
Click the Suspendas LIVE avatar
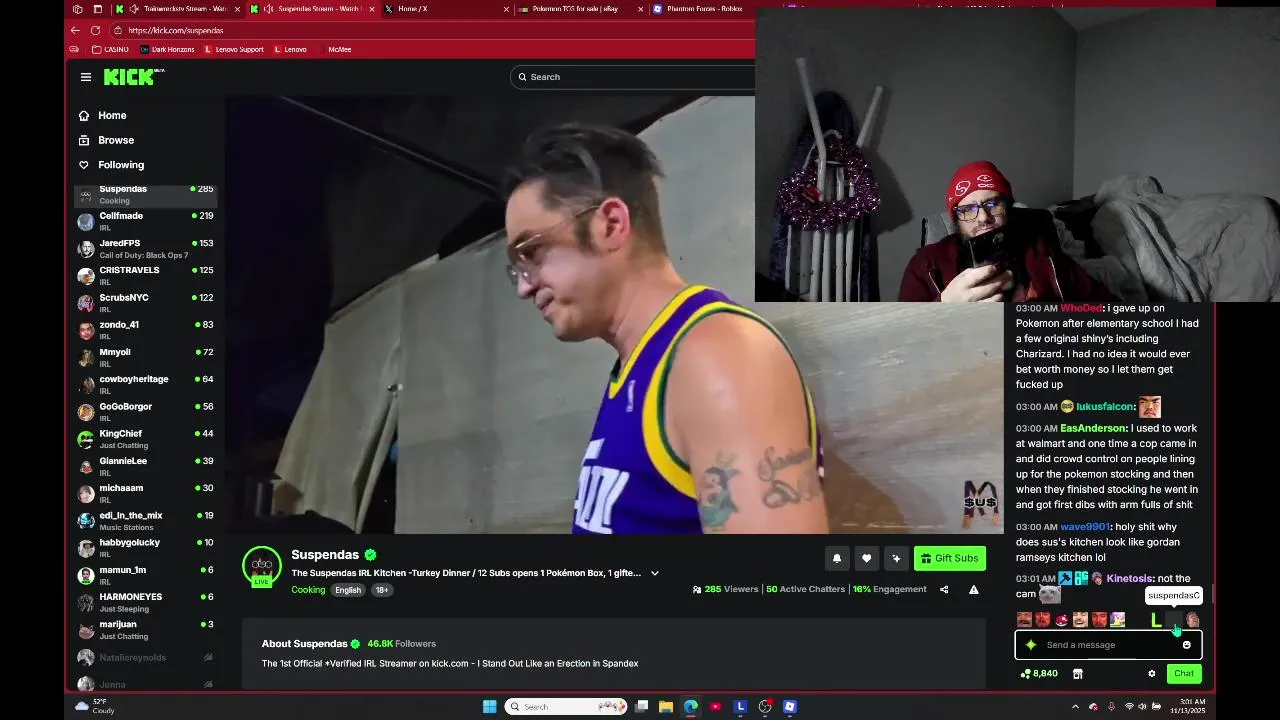[x=262, y=566]
